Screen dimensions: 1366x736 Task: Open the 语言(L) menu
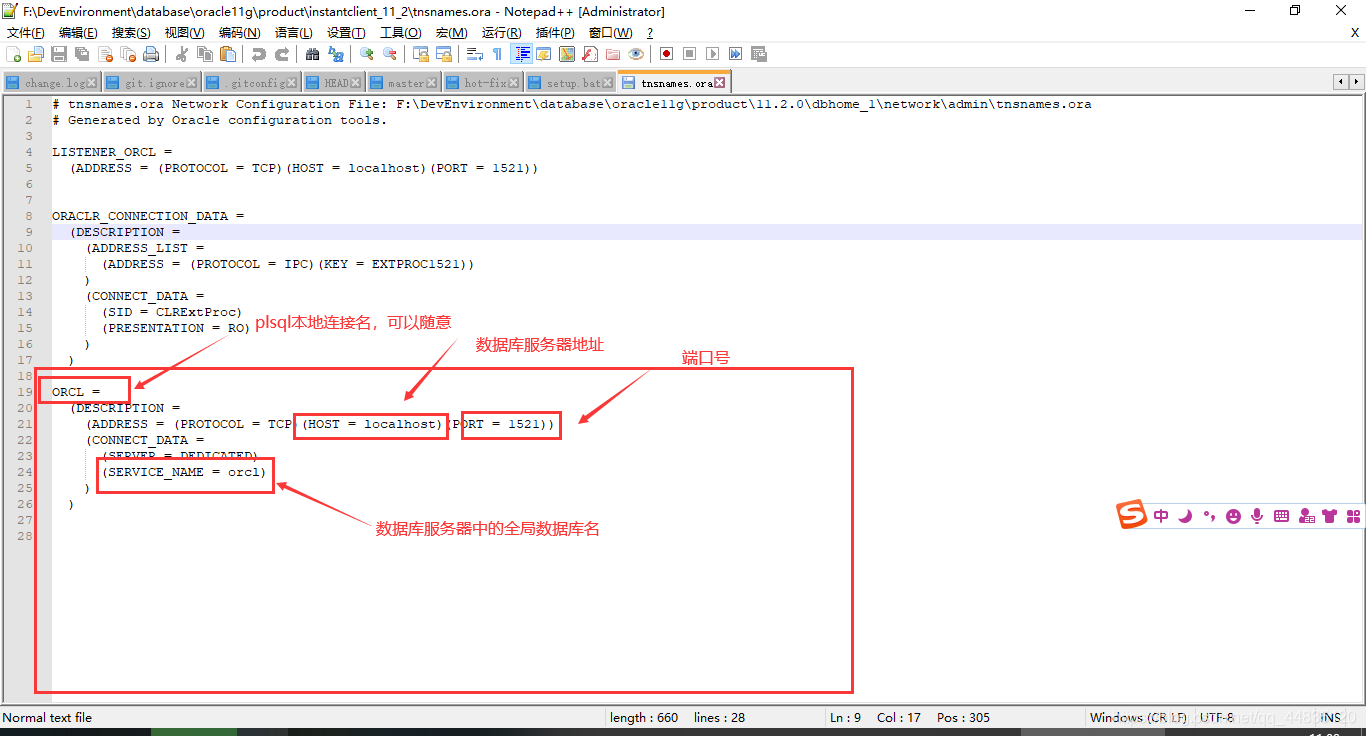click(x=293, y=33)
